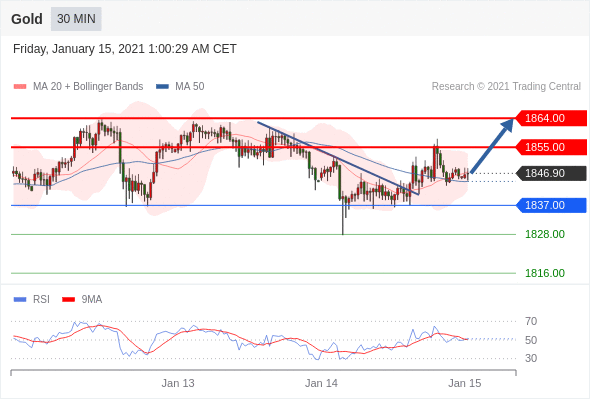Click the 1846.90 current price label
Screen dimensions: 590x400
(551, 173)
